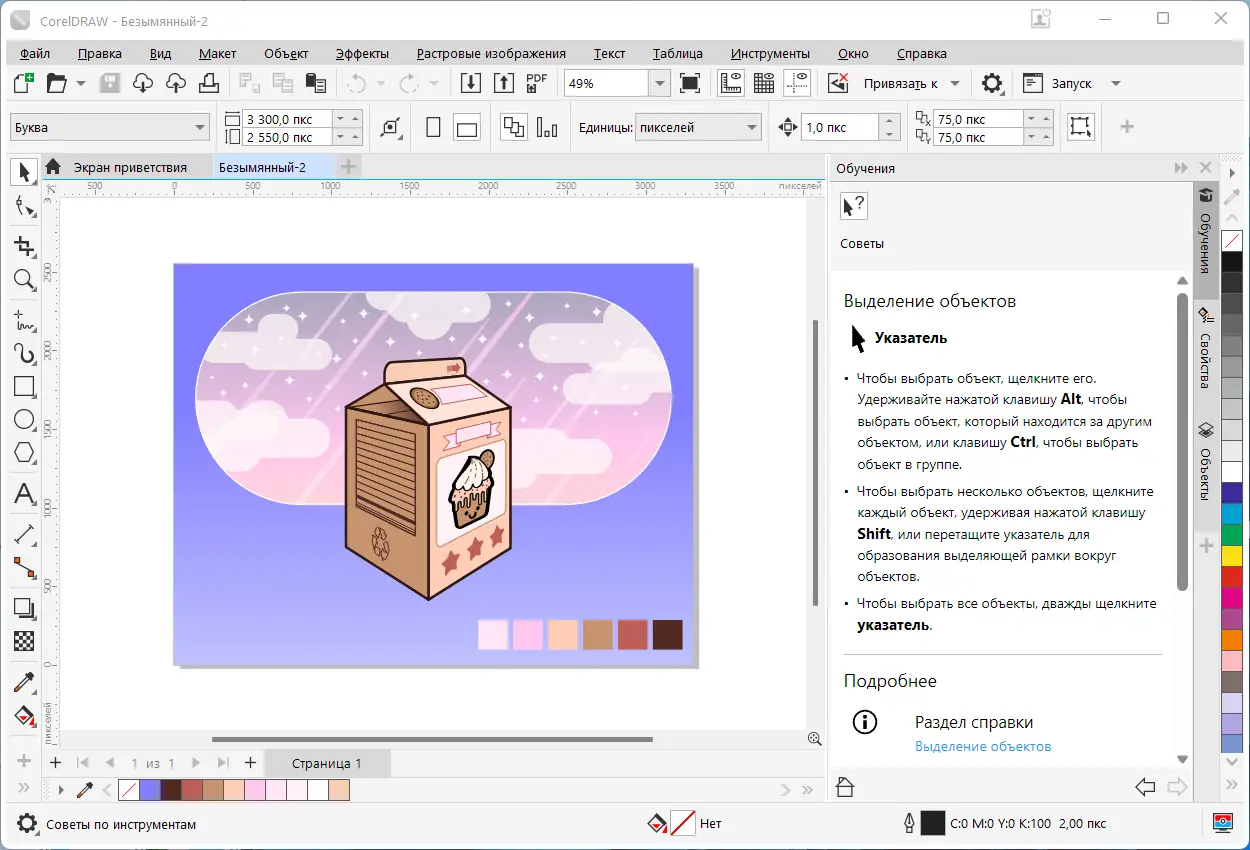Select the Rectangle tool
Viewport: 1250px width, 850px height.
coord(24,387)
